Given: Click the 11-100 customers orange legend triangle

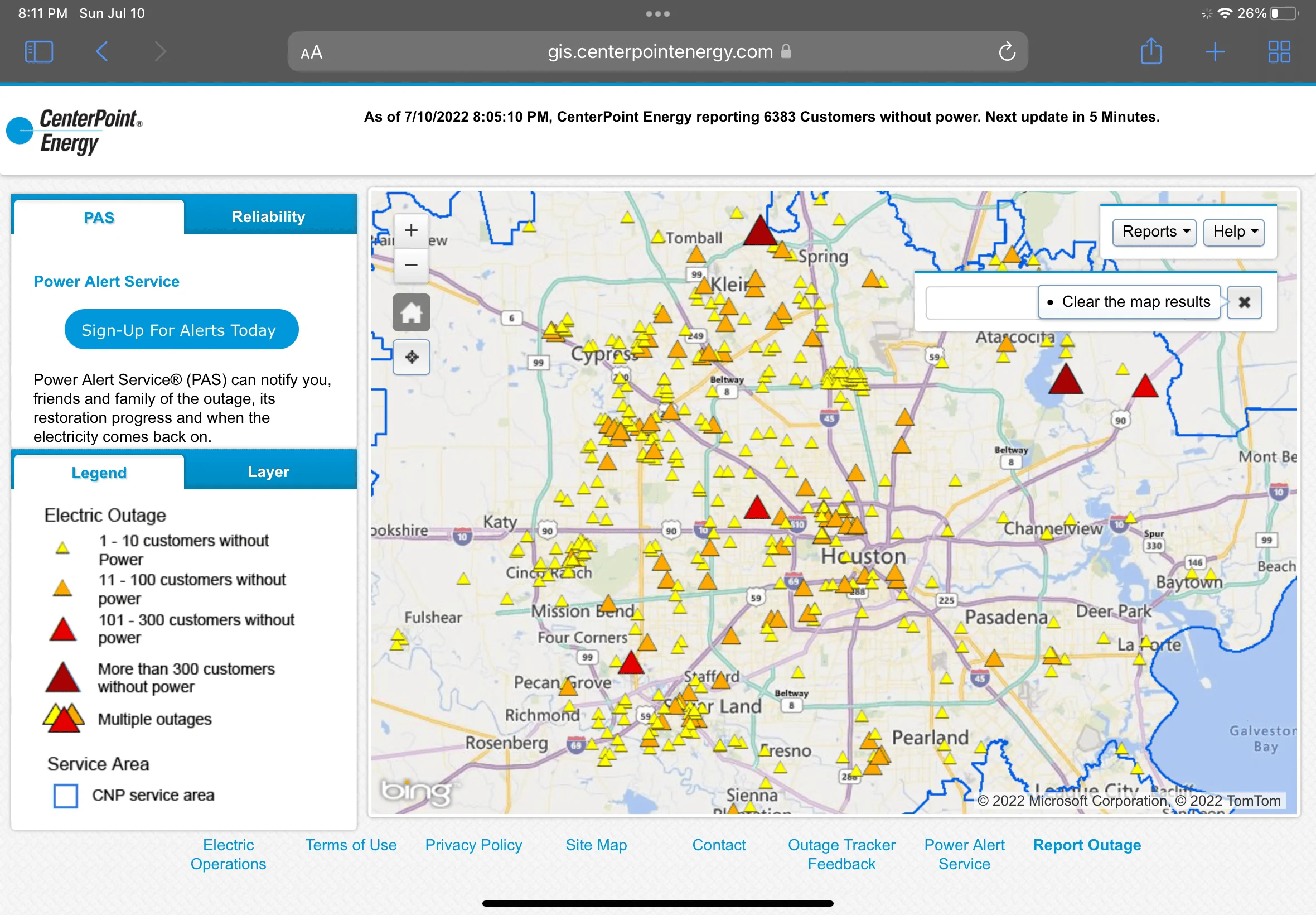Looking at the screenshot, I should tap(62, 588).
